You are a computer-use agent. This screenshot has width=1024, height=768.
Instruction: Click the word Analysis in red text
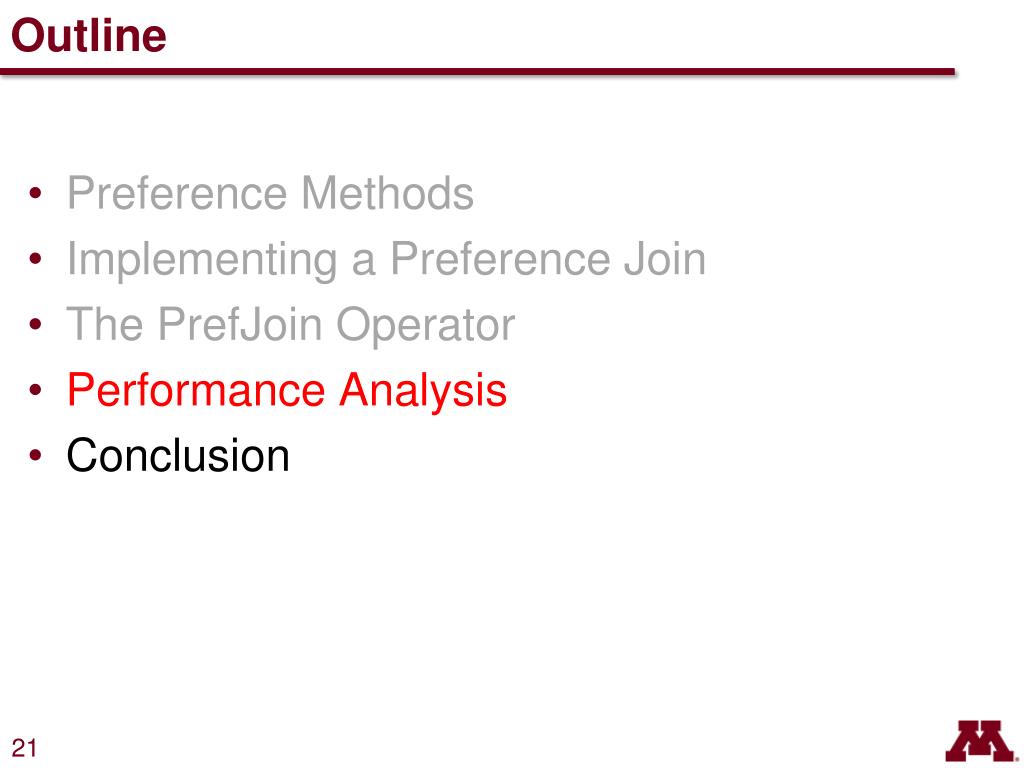click(x=423, y=391)
